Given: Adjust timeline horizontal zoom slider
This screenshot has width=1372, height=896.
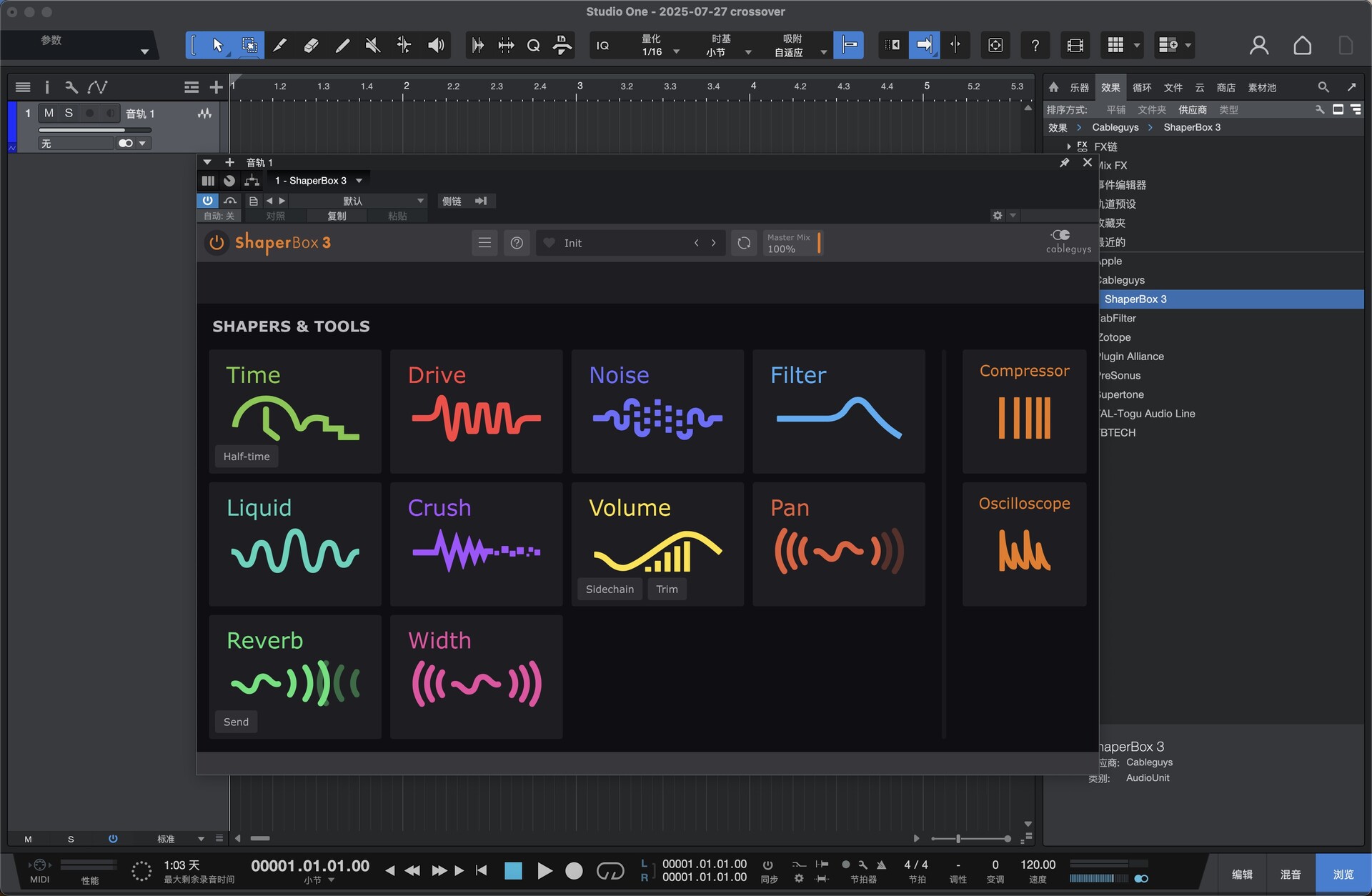Looking at the screenshot, I should coord(971,839).
